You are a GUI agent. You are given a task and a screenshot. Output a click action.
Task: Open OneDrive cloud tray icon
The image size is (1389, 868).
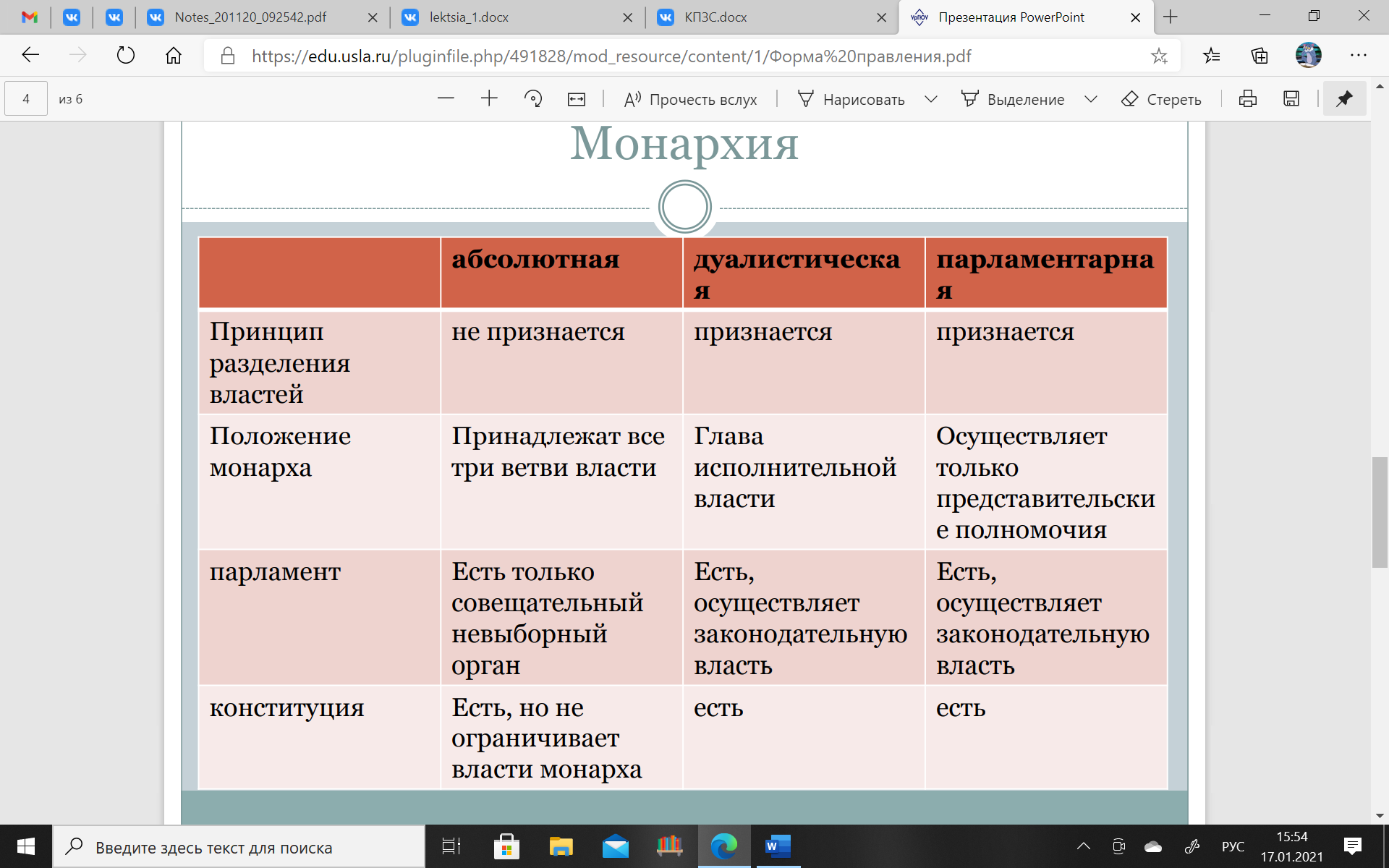[1153, 846]
